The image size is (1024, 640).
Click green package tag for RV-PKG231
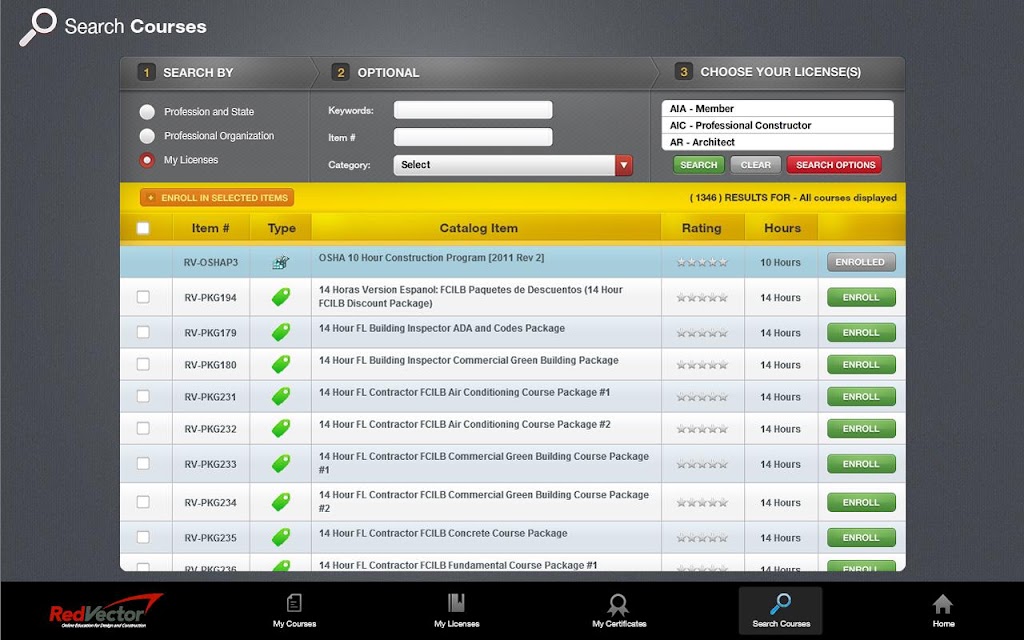(281, 396)
